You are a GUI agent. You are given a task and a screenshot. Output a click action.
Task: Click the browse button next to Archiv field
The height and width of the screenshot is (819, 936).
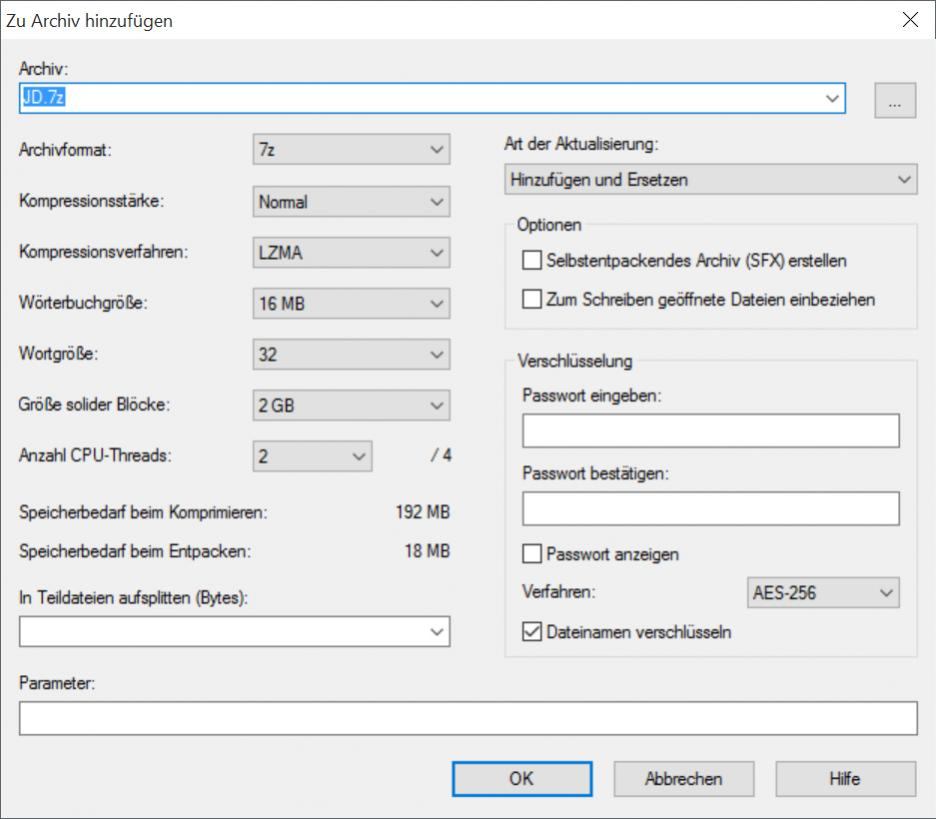[895, 100]
